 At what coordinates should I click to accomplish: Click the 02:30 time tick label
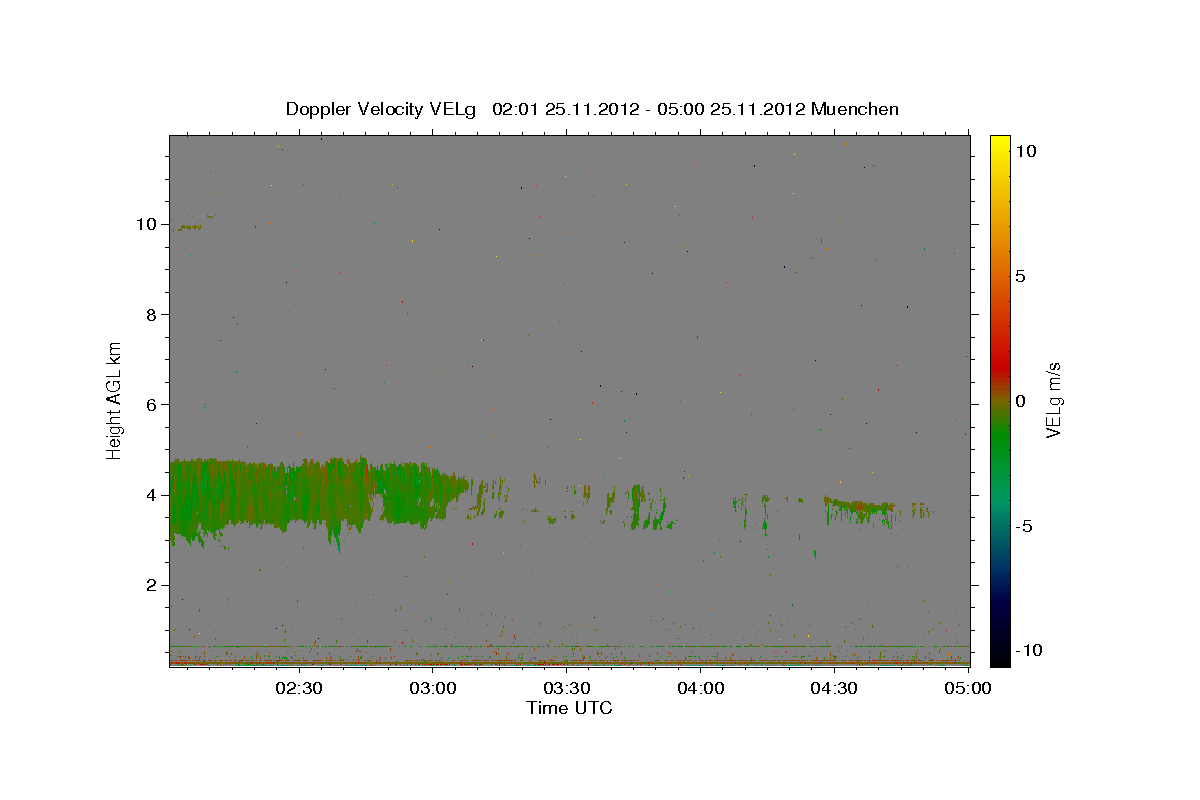point(299,688)
